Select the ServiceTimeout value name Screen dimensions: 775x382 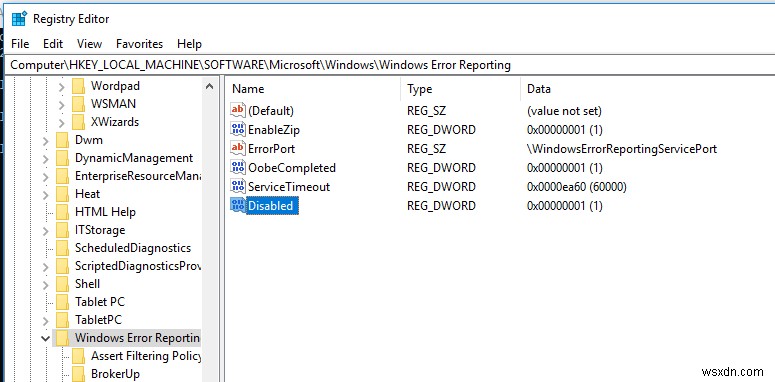289,187
